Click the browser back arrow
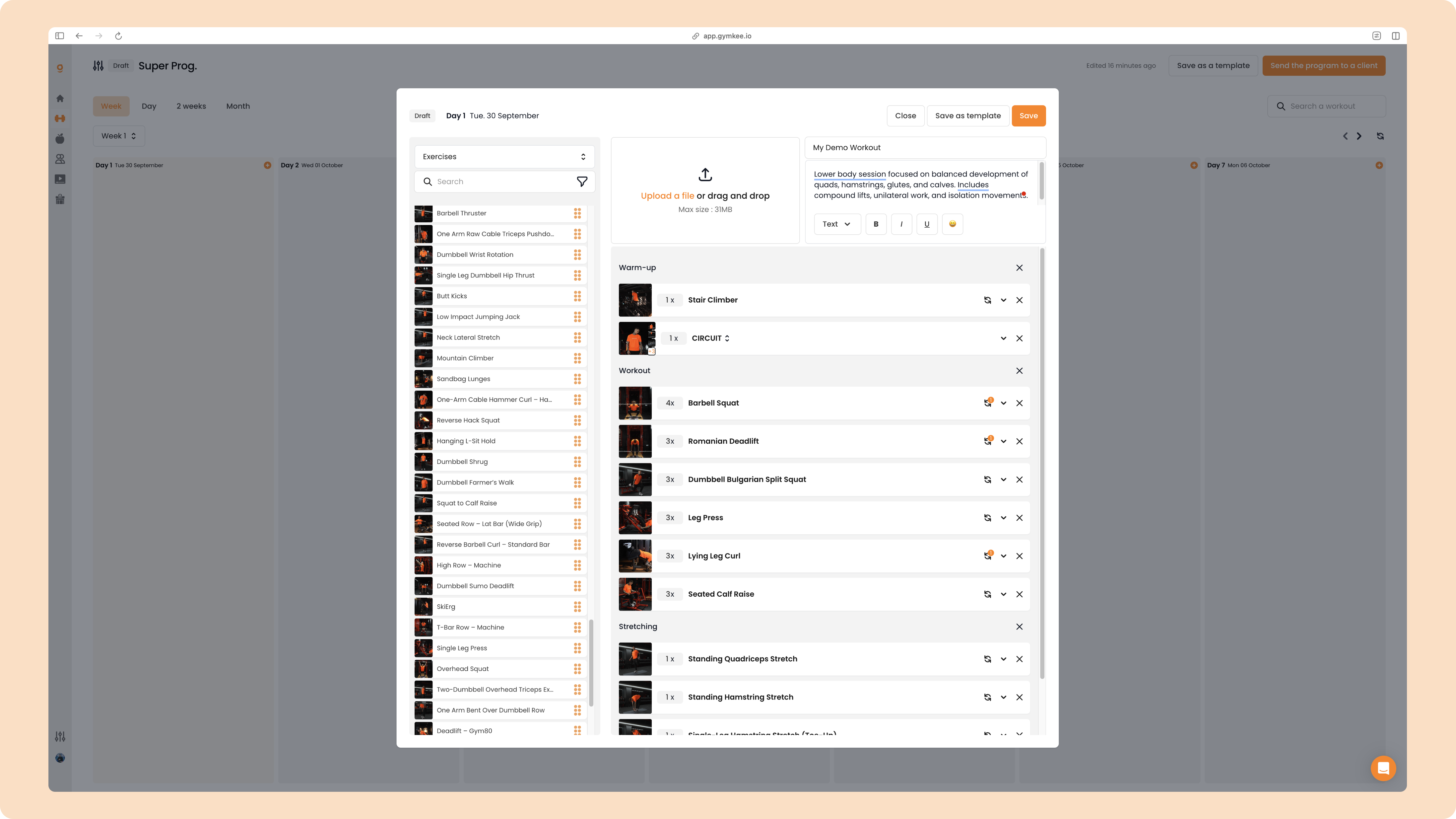 pos(79,36)
